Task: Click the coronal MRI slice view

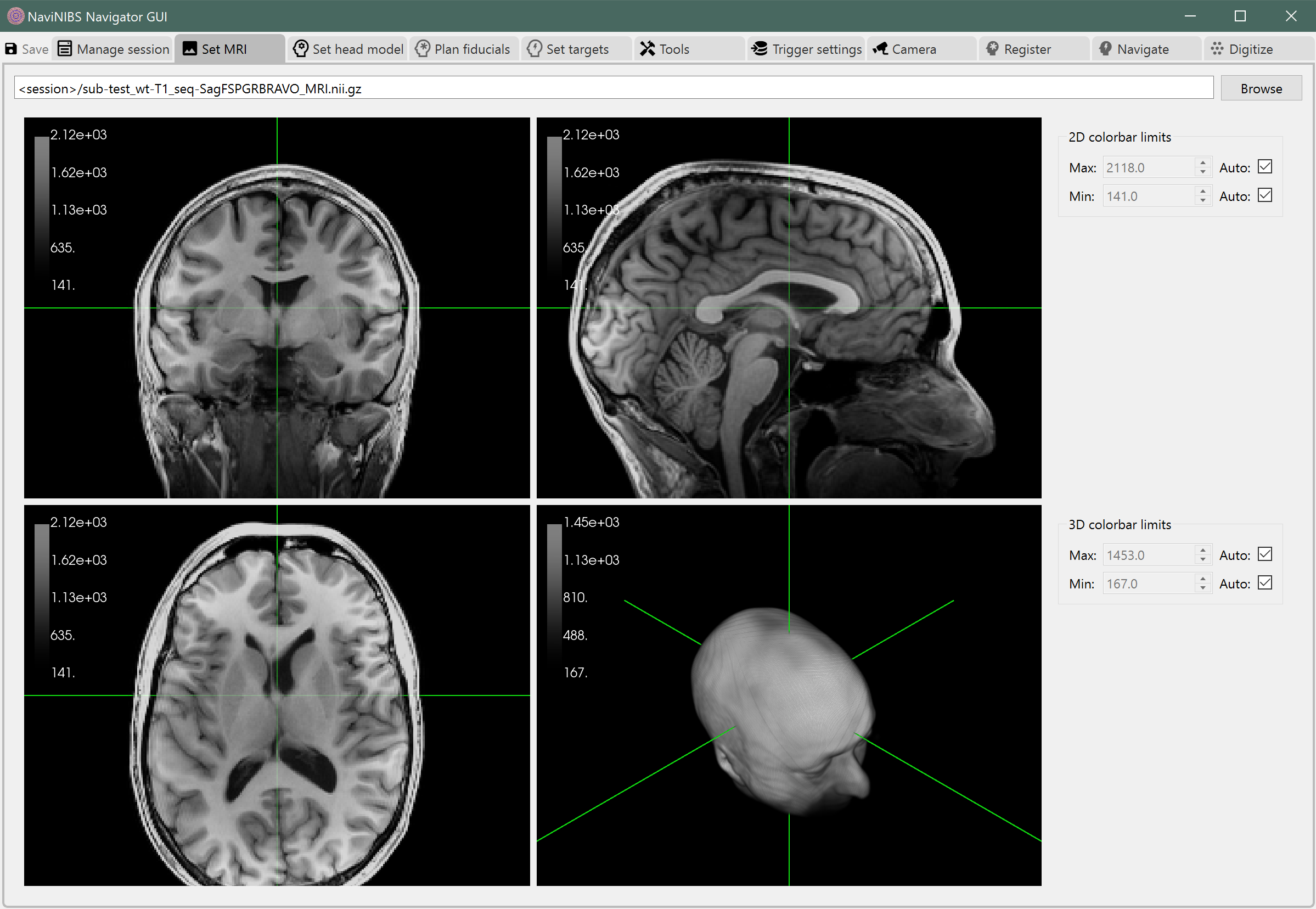Action: pyautogui.click(x=277, y=307)
